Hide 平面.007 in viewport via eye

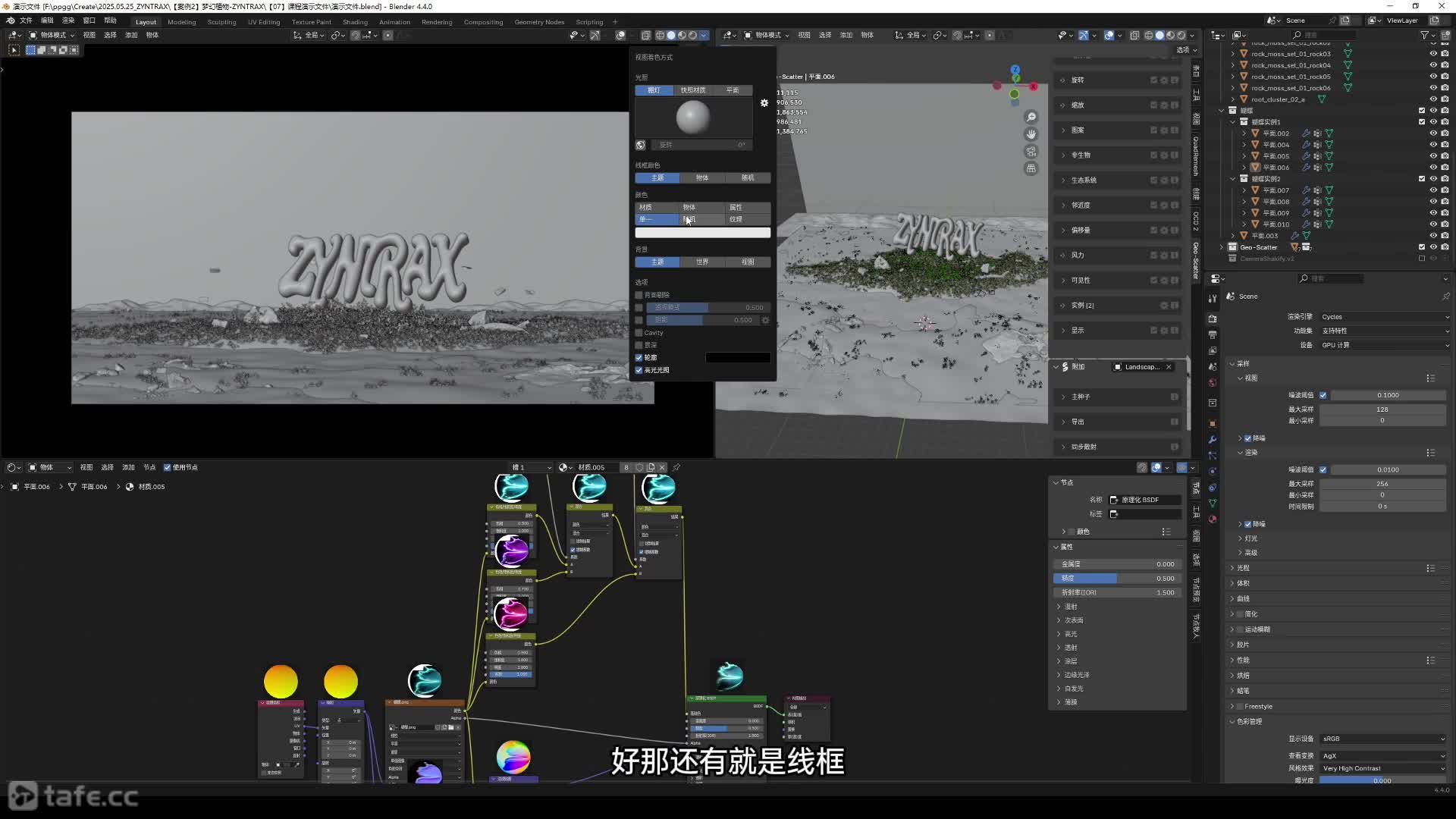tap(1433, 190)
